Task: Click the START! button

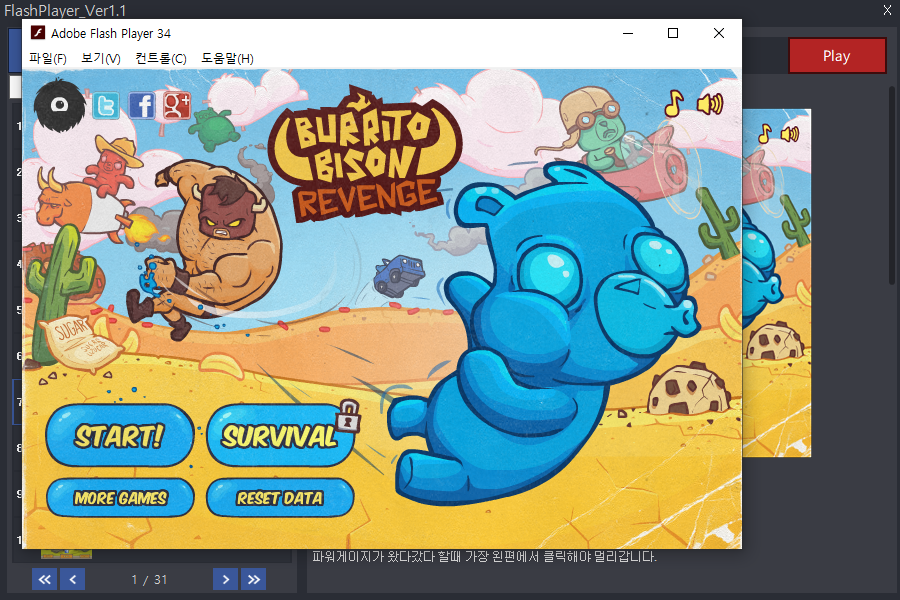Action: (x=119, y=436)
